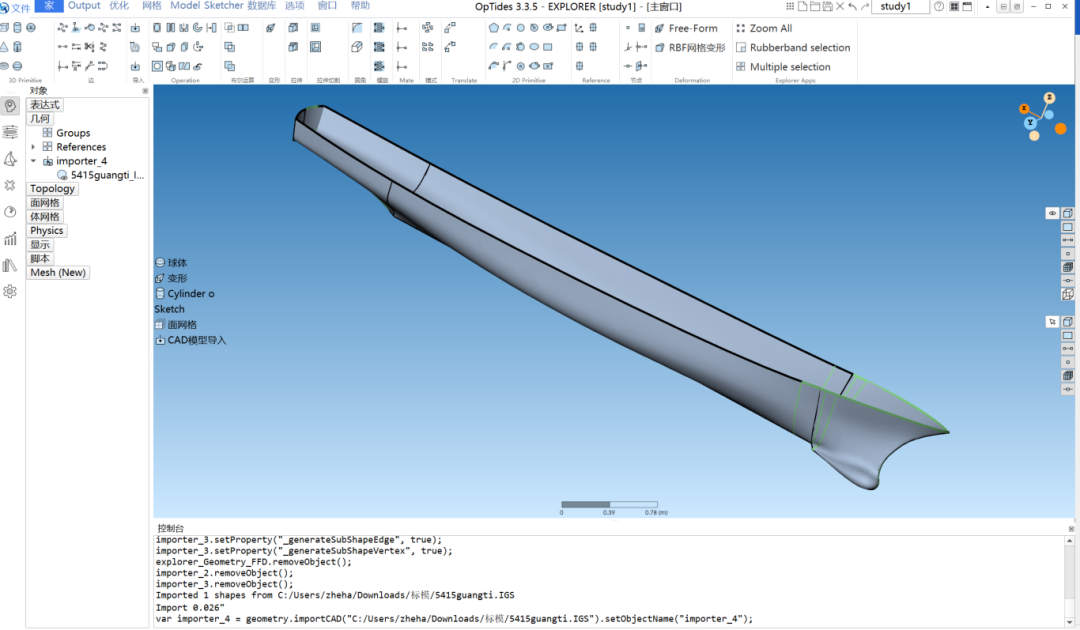This screenshot has width=1080, height=630.
Task: Select the 5415guangti_I... geometry item
Action: click(107, 175)
